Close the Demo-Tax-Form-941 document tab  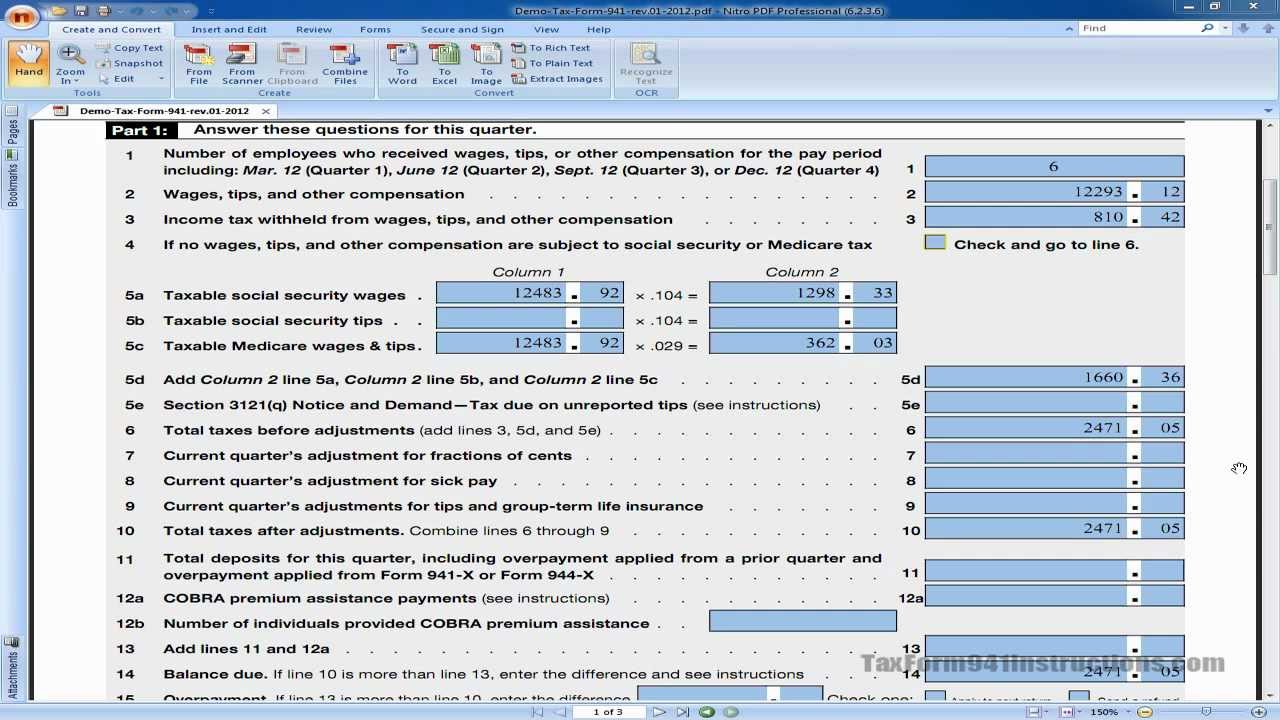[x=265, y=111]
